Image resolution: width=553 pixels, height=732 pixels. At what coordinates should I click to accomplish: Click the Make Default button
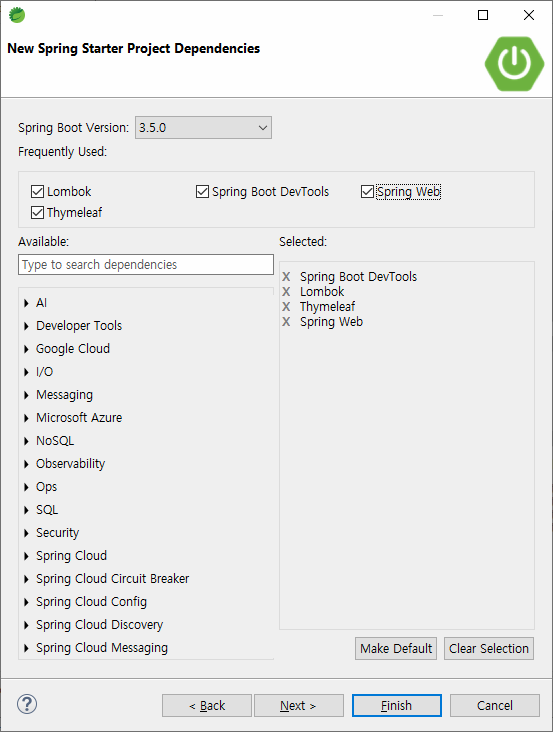(396, 648)
